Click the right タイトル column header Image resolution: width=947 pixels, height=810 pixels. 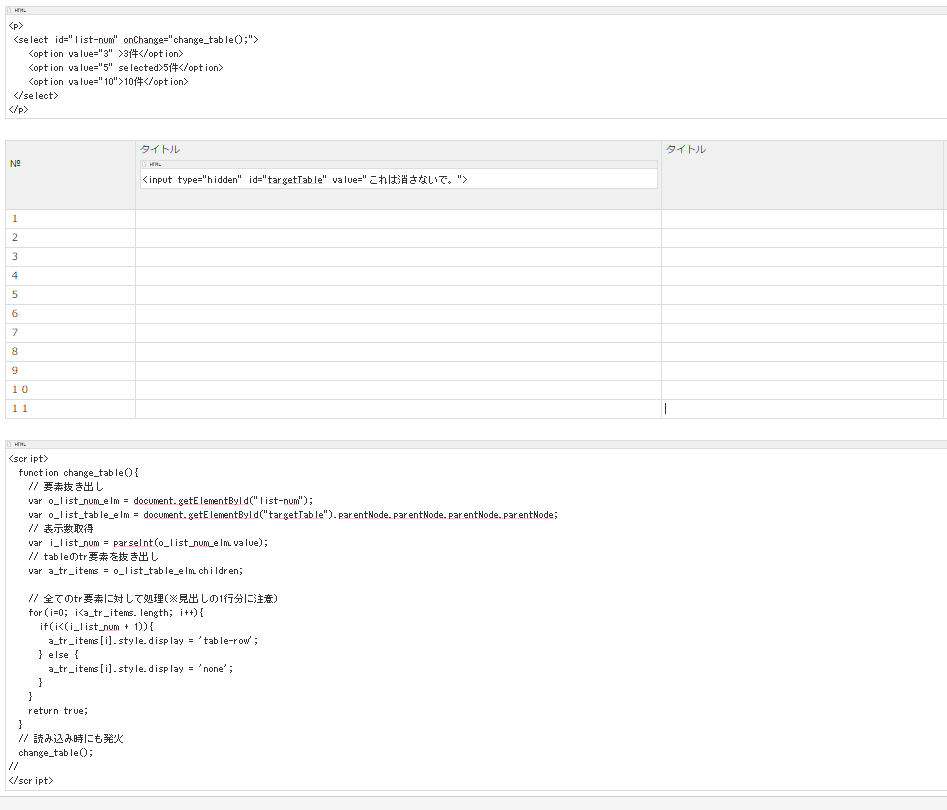tap(684, 148)
